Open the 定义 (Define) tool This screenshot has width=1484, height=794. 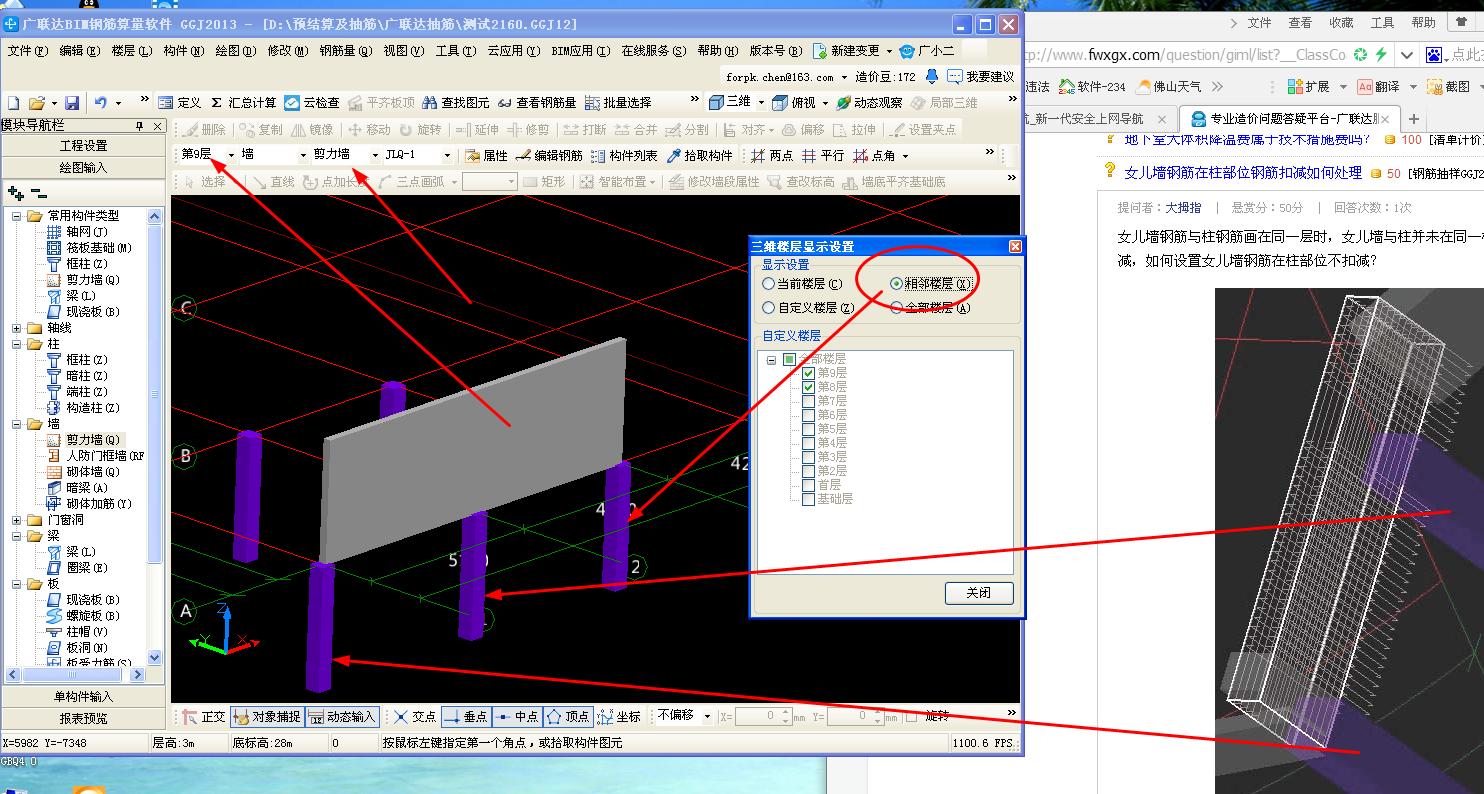(x=180, y=102)
